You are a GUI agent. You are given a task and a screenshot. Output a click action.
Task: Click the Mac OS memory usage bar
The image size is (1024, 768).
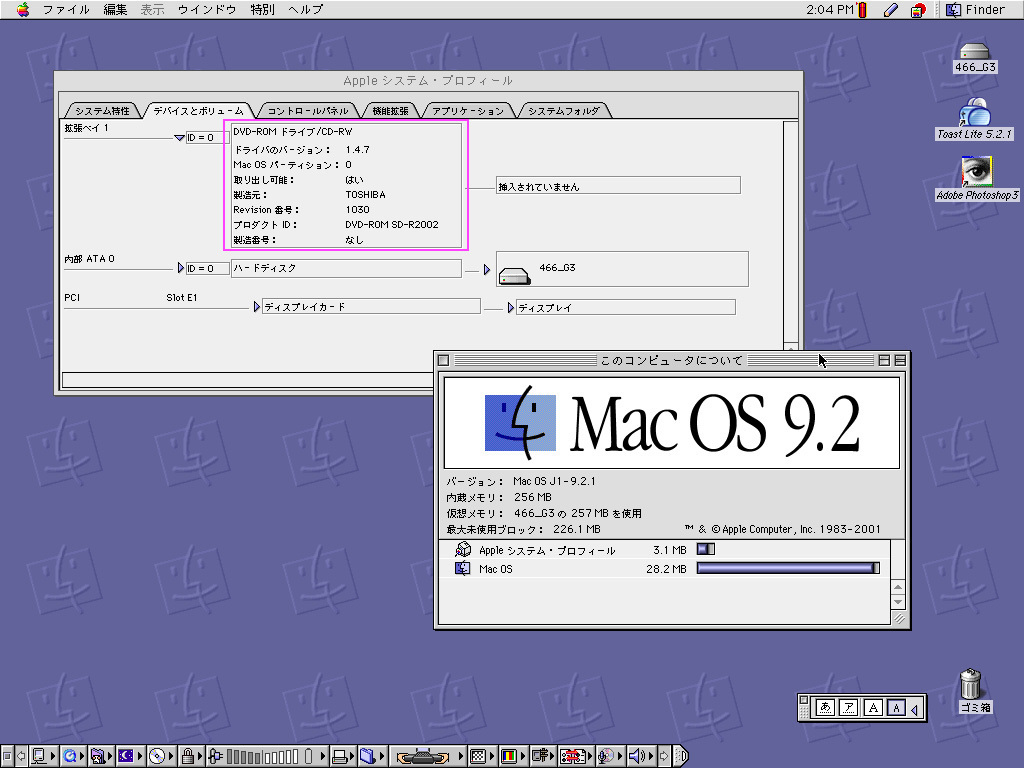pyautogui.click(x=788, y=568)
